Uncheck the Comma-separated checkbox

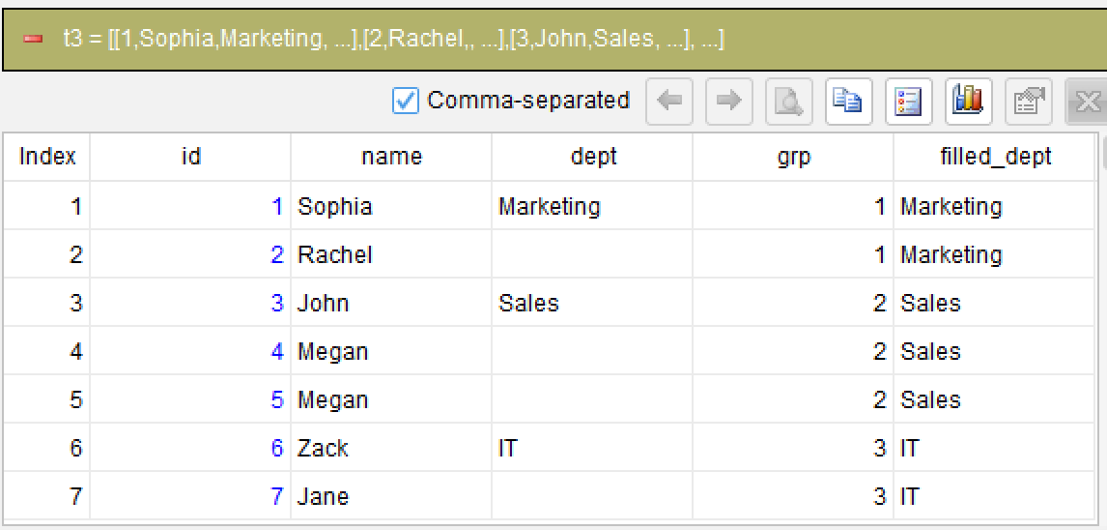point(405,101)
